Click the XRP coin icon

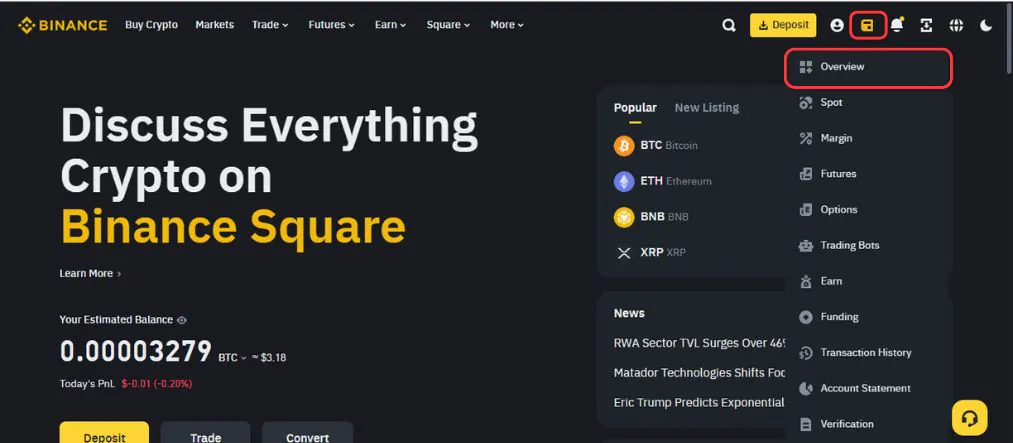point(624,252)
